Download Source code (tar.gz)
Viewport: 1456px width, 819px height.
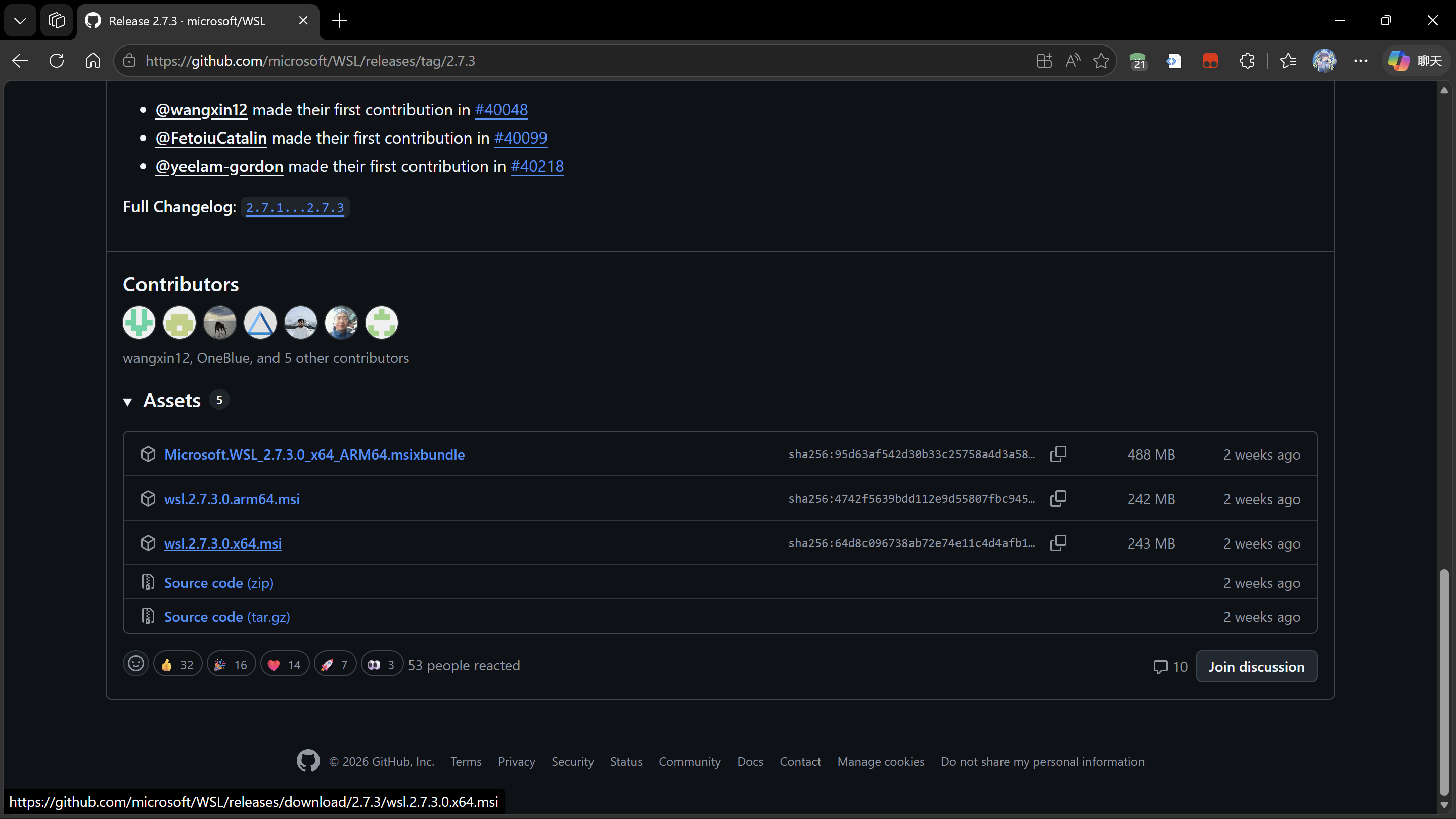tap(227, 617)
